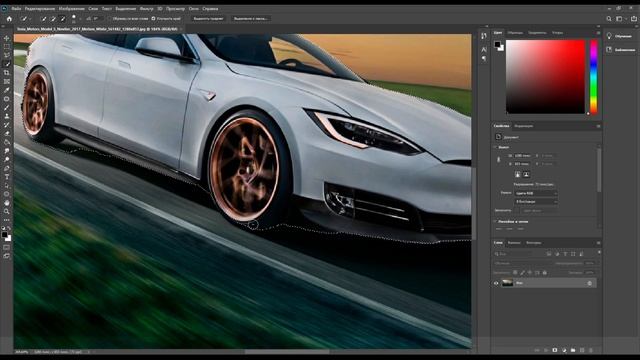Select the Clone Stamp tool

[7, 116]
